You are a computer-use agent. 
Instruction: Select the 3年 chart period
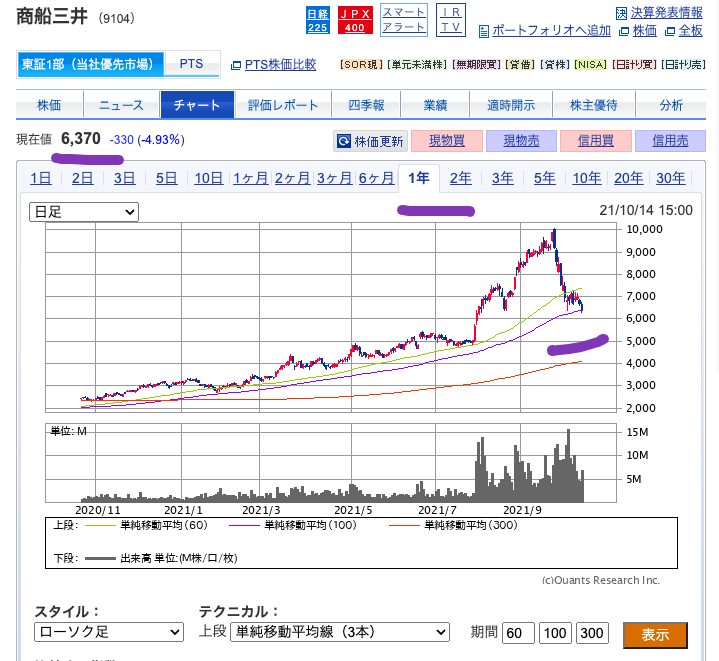[x=503, y=178]
